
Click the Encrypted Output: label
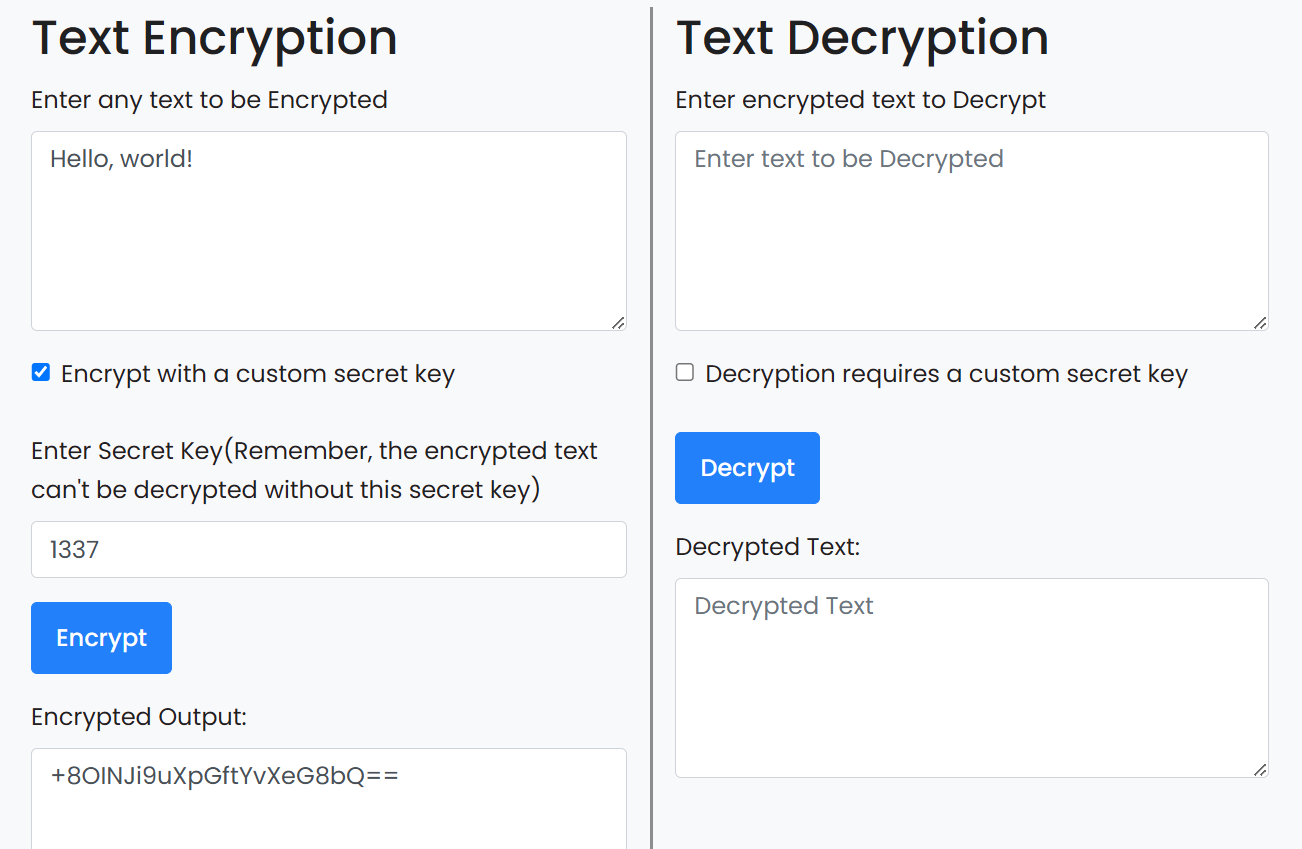click(x=139, y=717)
